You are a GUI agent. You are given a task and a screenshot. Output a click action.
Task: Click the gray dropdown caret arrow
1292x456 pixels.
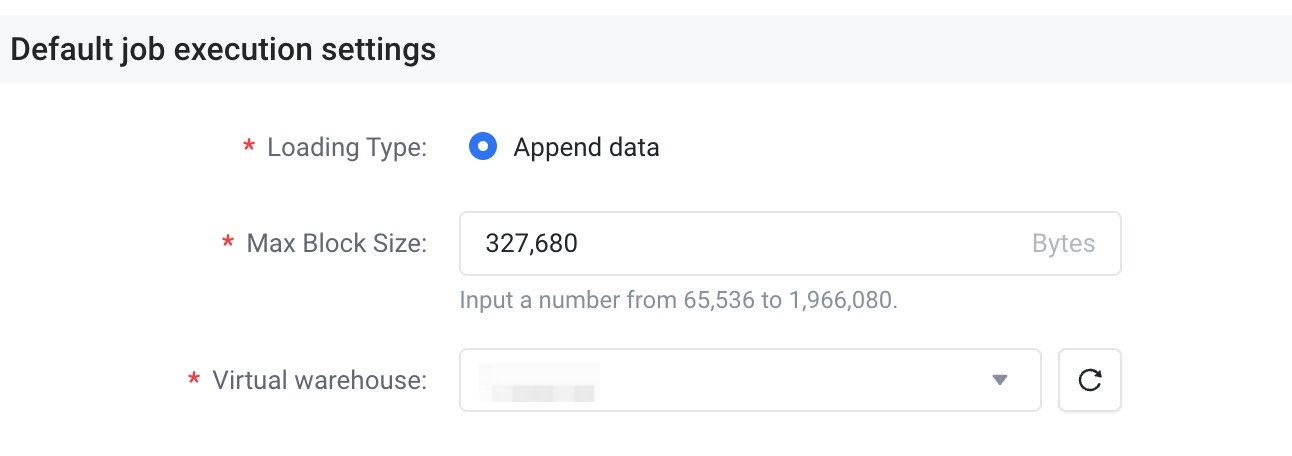998,380
